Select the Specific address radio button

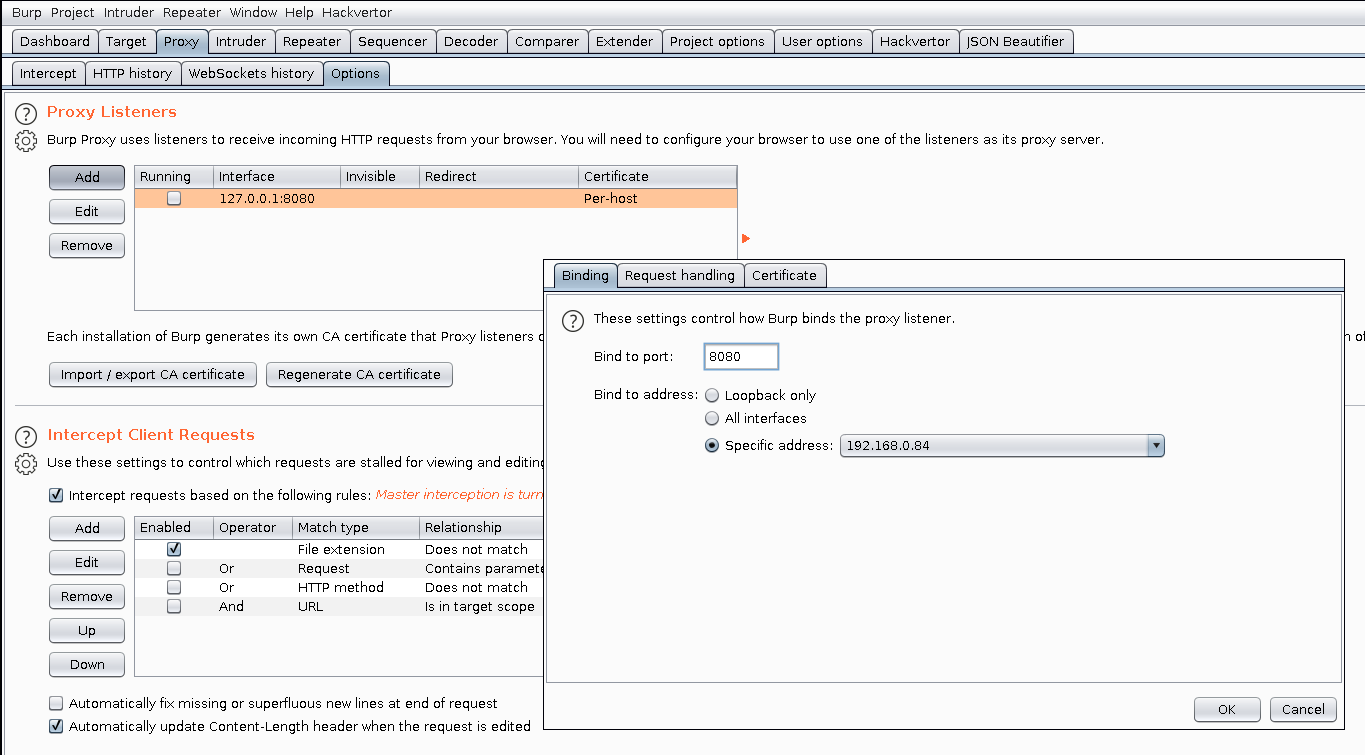tap(712, 445)
